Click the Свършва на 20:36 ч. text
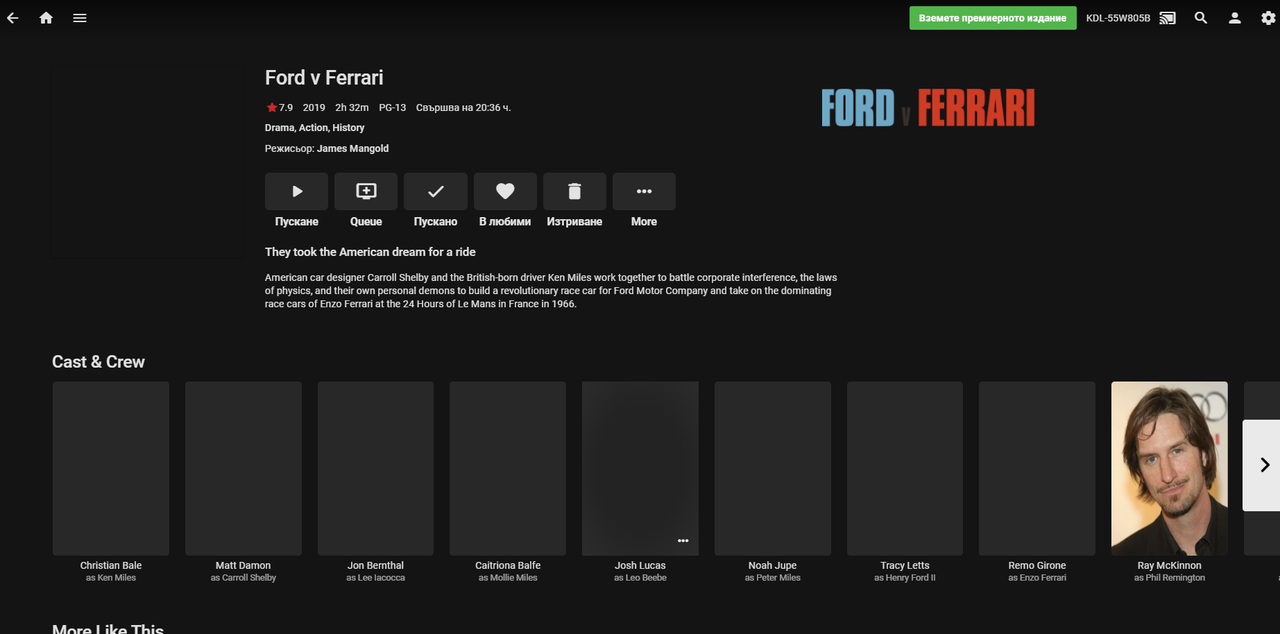Screen dimensions: 1280x634 point(463,108)
